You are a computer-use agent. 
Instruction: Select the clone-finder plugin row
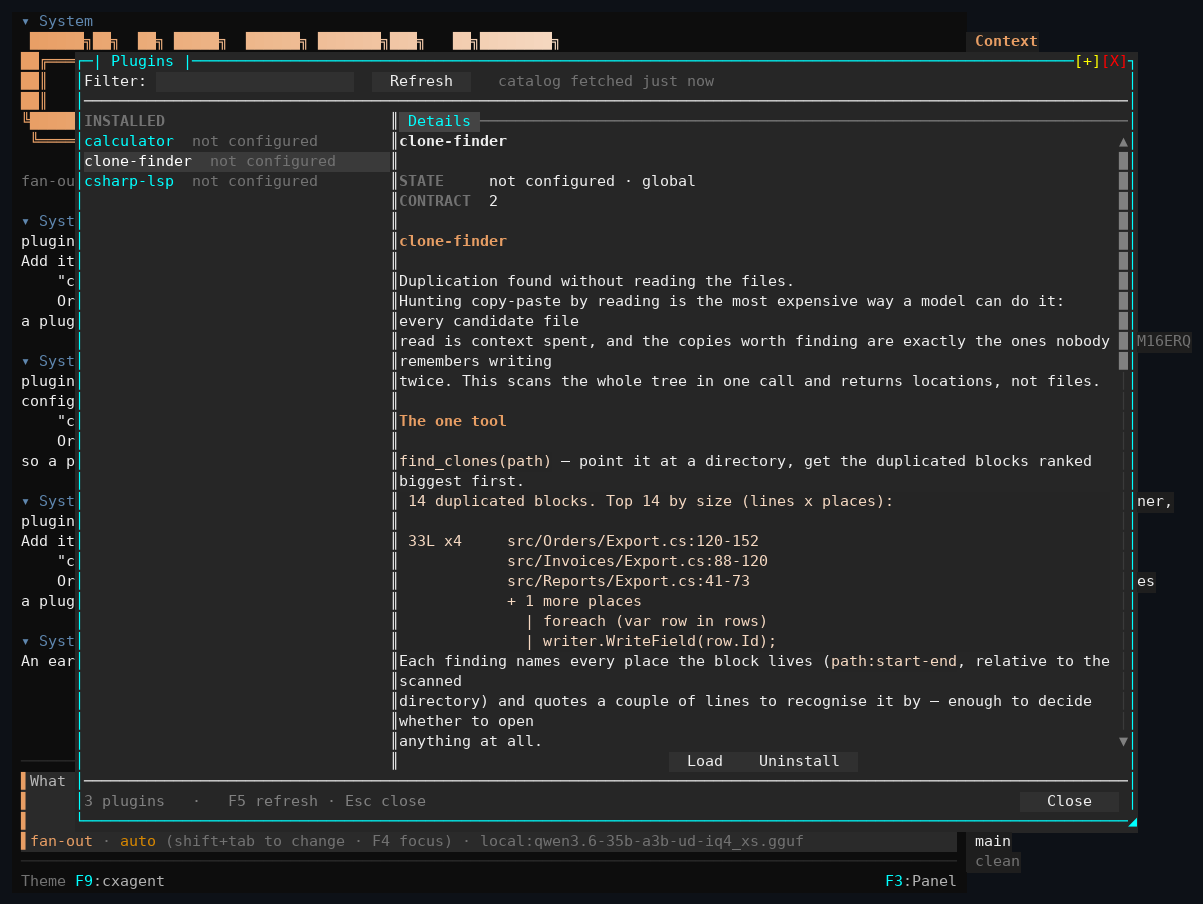point(236,161)
